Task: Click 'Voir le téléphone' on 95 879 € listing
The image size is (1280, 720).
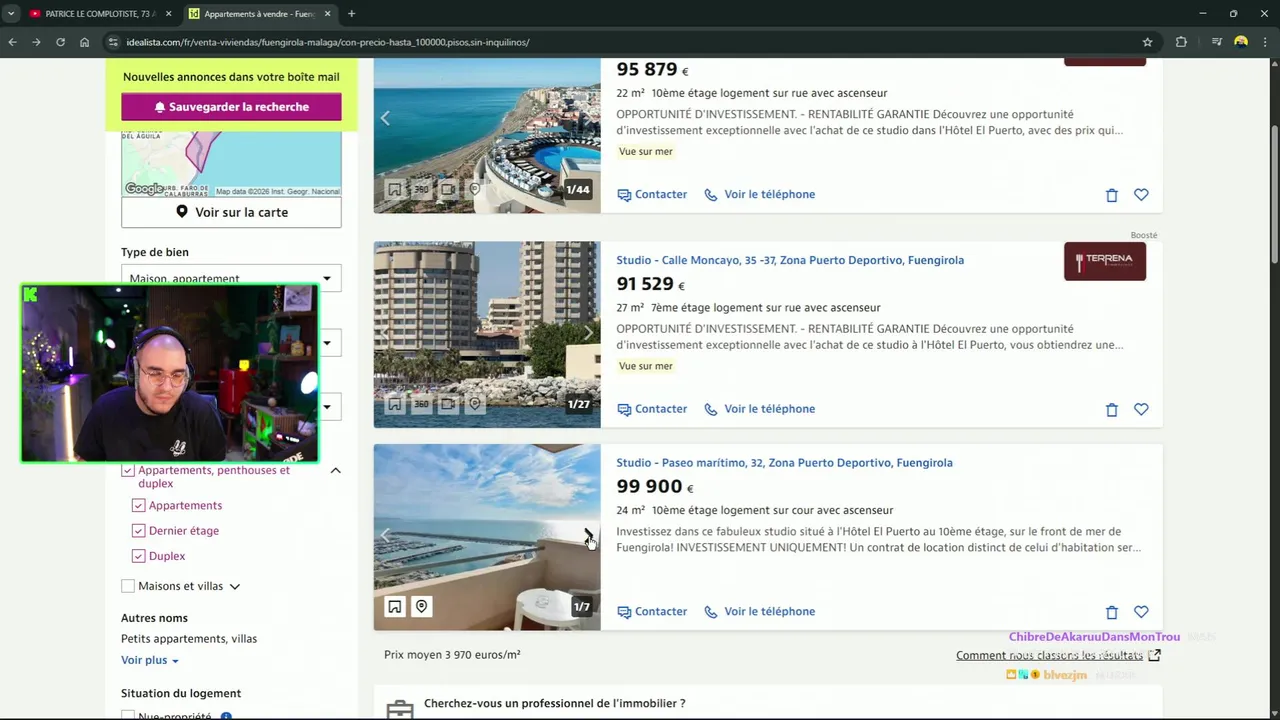Action: click(759, 194)
